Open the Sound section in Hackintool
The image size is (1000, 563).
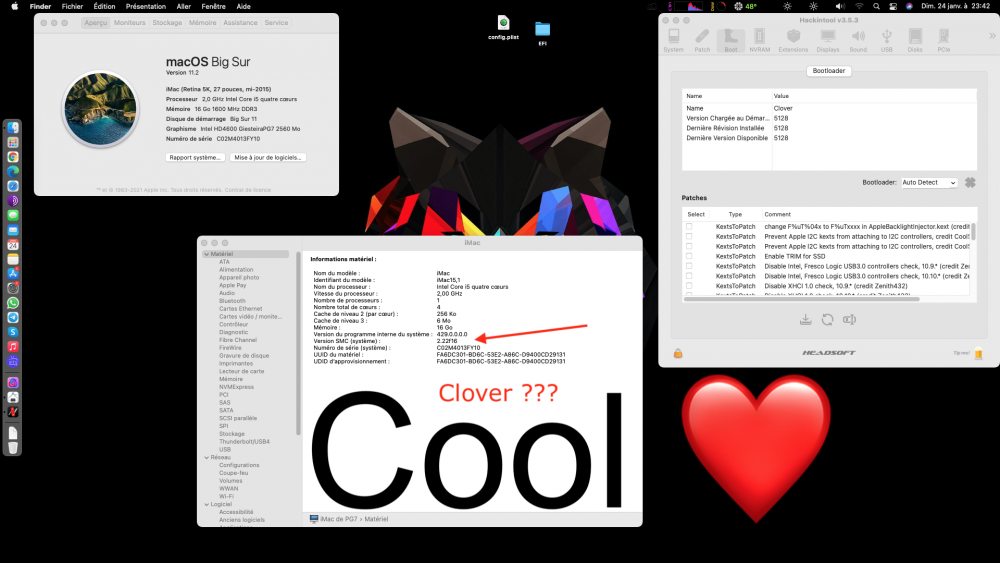858,40
